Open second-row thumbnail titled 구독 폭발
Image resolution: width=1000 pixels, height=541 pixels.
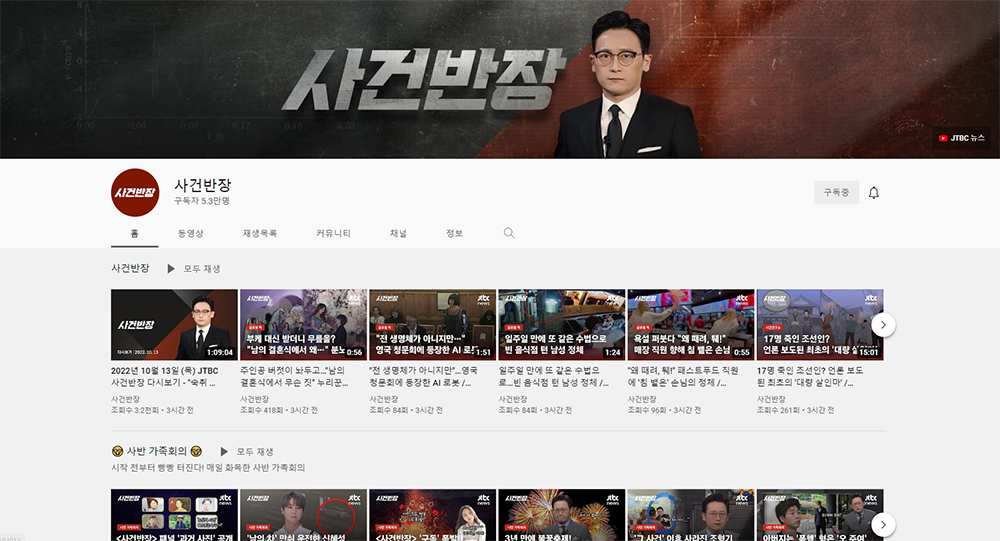432,515
